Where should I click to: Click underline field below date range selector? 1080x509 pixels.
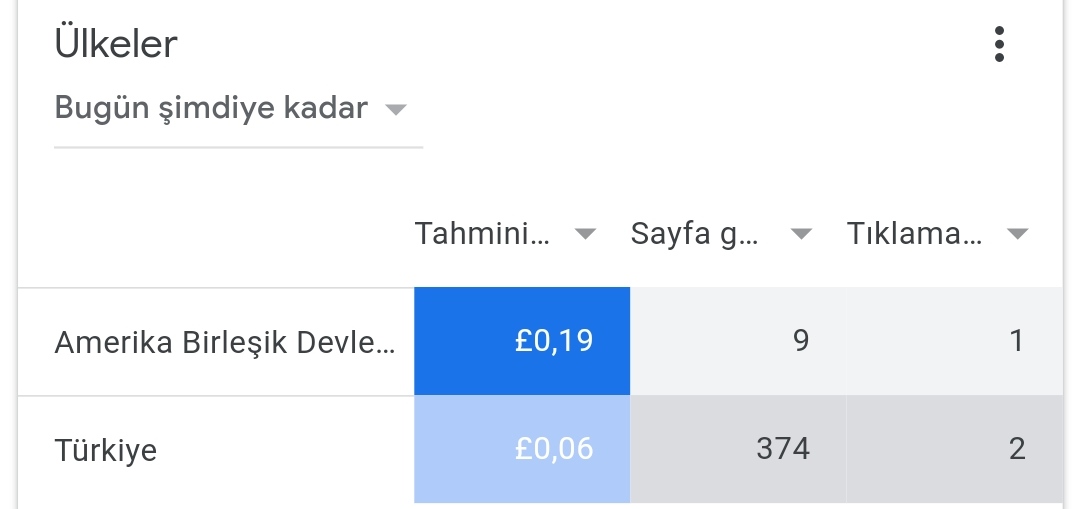pos(238,147)
